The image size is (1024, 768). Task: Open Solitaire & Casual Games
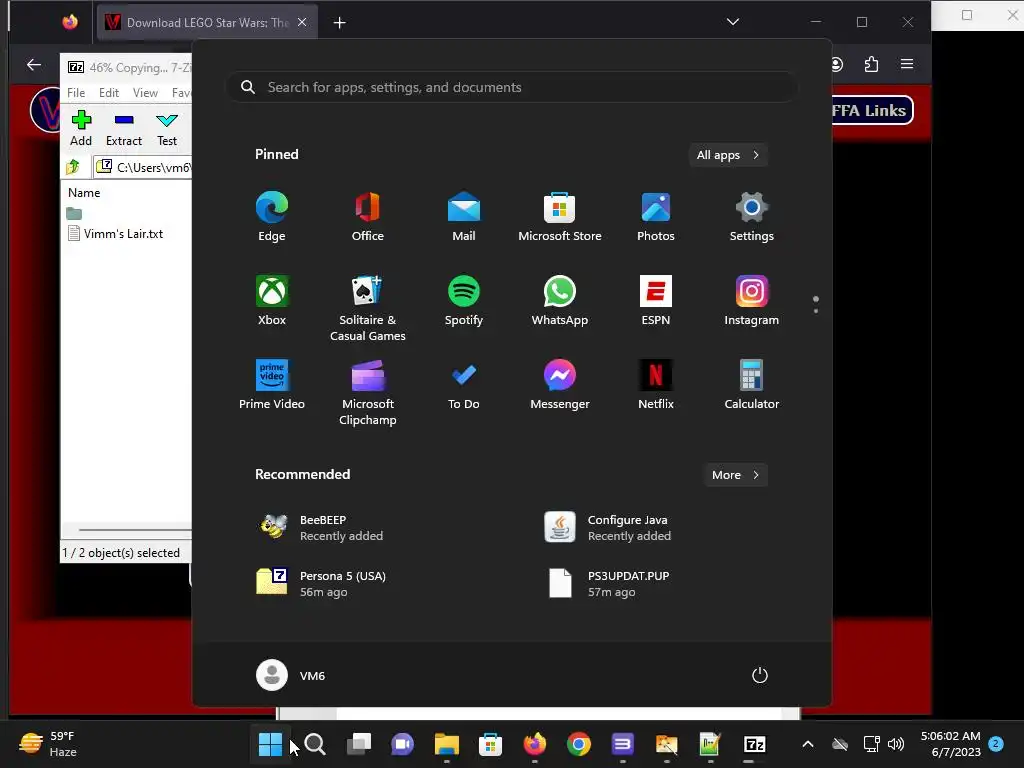(368, 308)
